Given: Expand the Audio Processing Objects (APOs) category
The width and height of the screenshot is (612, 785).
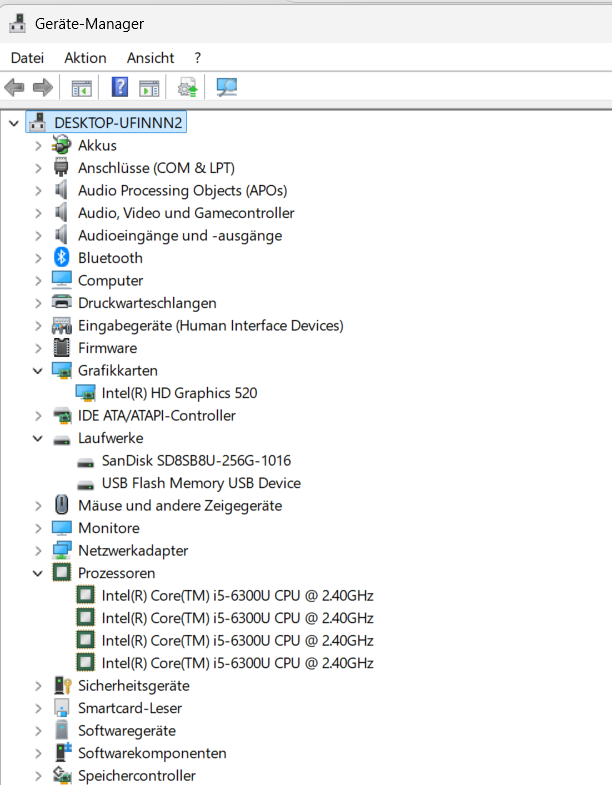Looking at the screenshot, I should [x=38, y=191].
